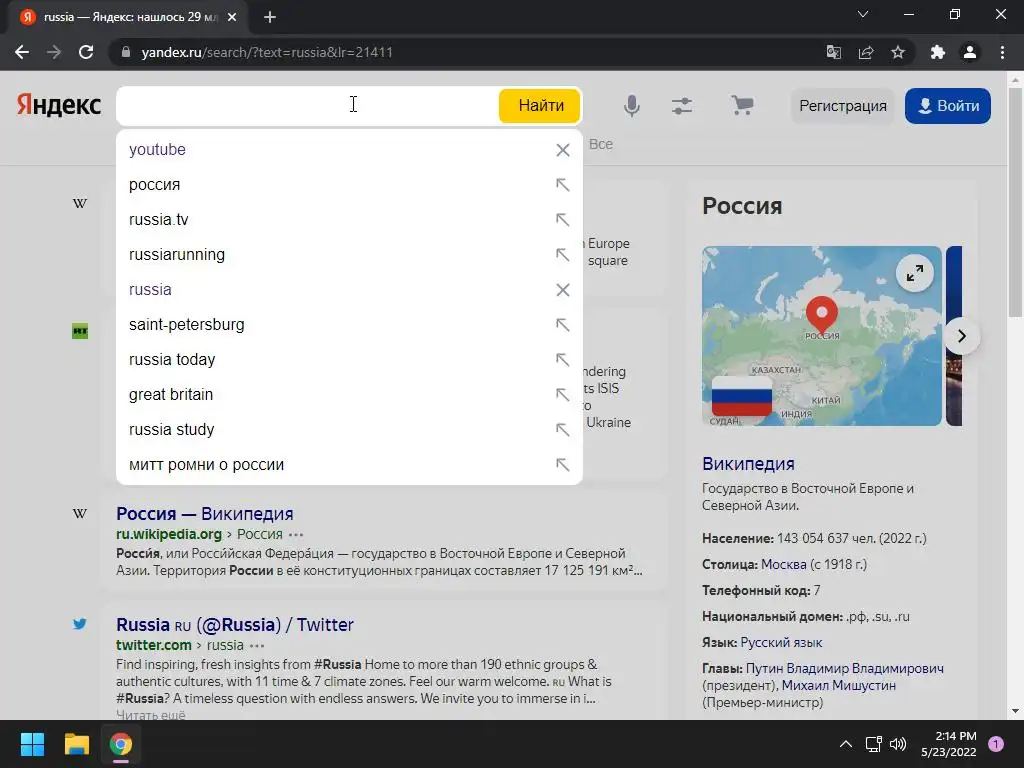Share this page icon in address bar
The height and width of the screenshot is (768, 1024).
click(866, 52)
